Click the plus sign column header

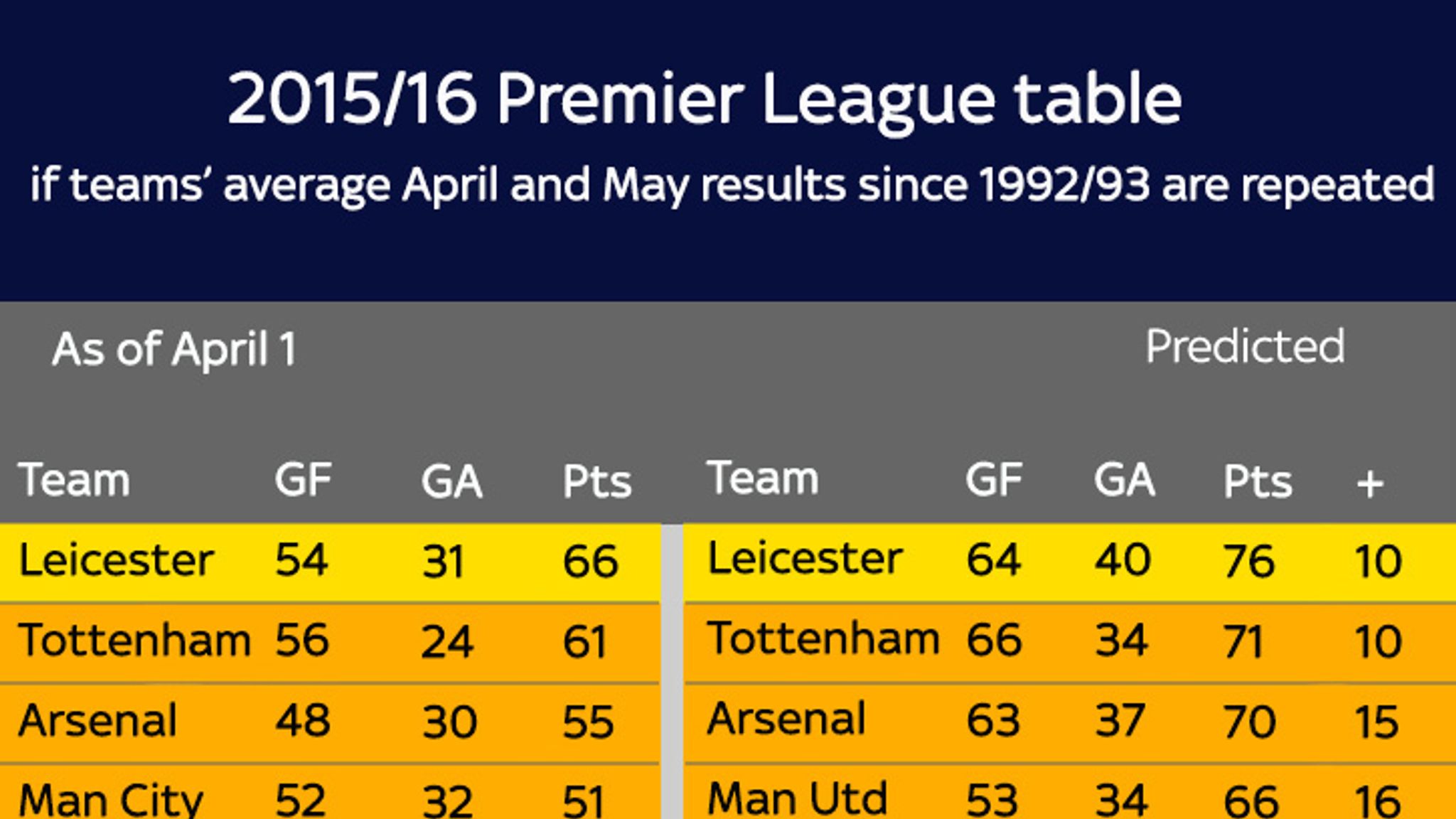coord(1369,484)
